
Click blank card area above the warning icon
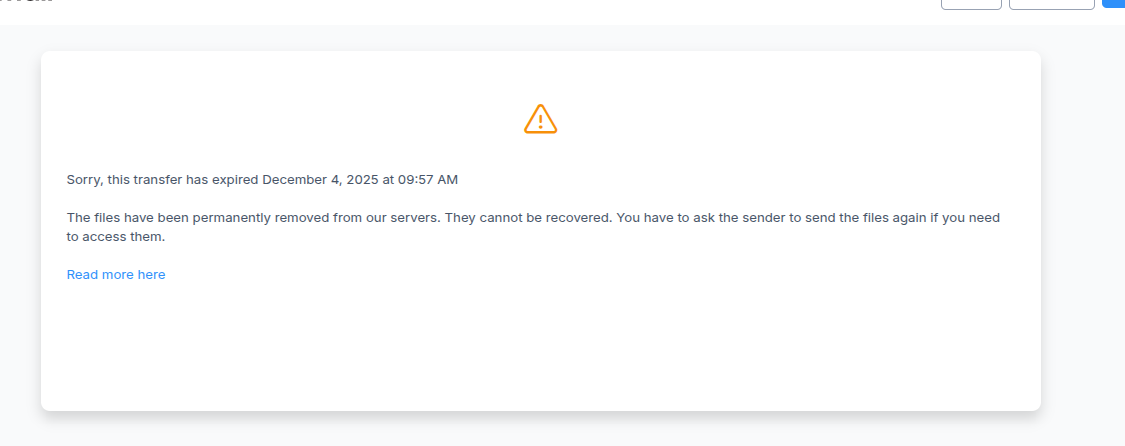[x=540, y=75]
